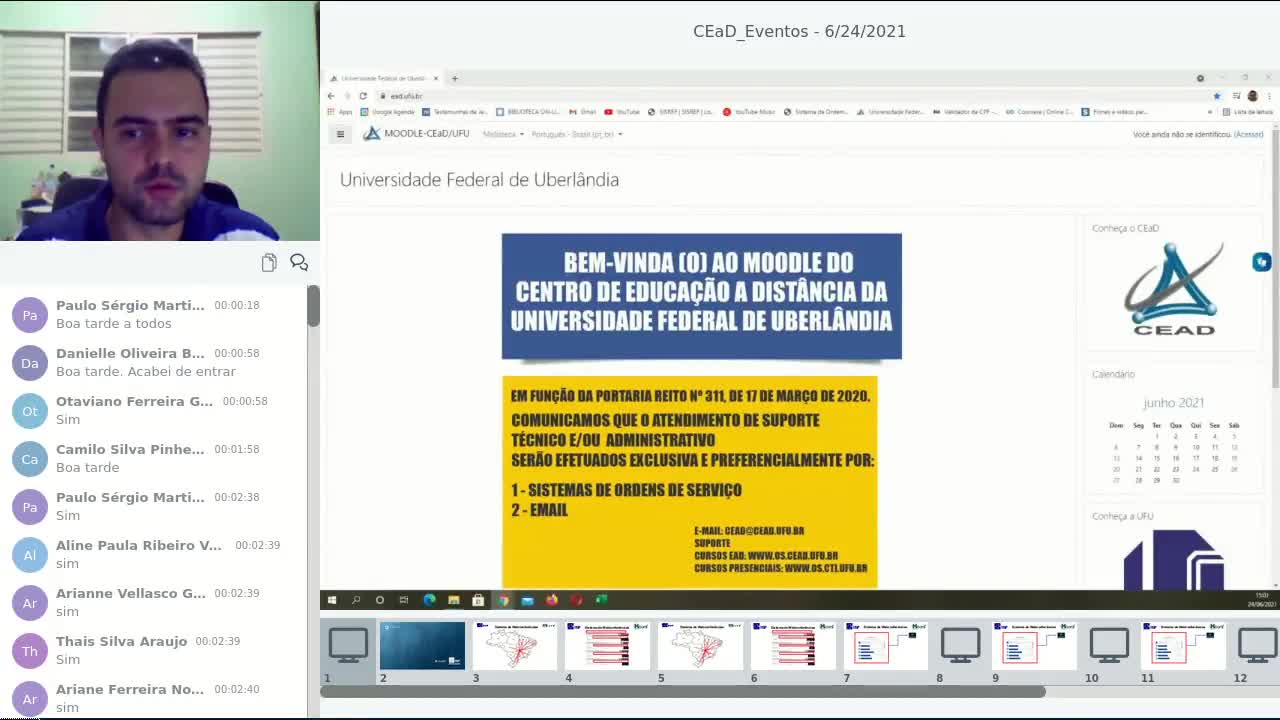Image resolution: width=1280 pixels, height=720 pixels.
Task: Jump to slide thumbnail 3 with Brazil map
Action: (x=515, y=646)
